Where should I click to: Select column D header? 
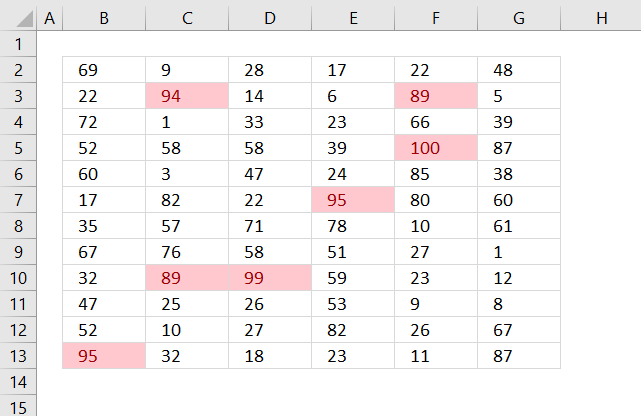coord(270,18)
